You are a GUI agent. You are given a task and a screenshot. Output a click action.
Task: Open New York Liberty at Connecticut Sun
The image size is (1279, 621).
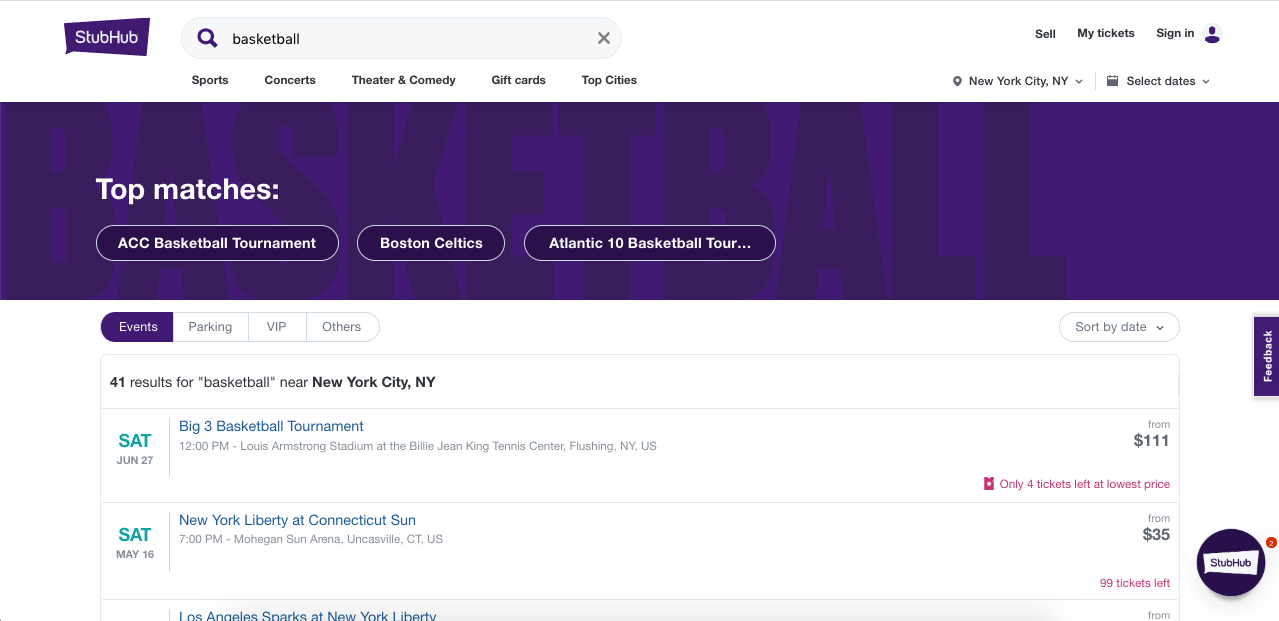pos(297,520)
